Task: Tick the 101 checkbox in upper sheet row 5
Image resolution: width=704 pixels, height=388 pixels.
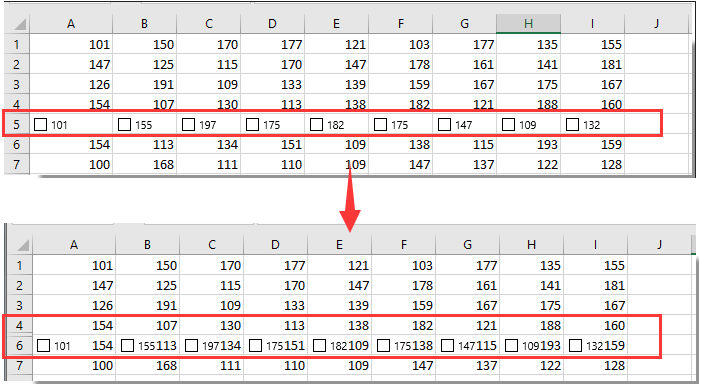Action: 40,124
